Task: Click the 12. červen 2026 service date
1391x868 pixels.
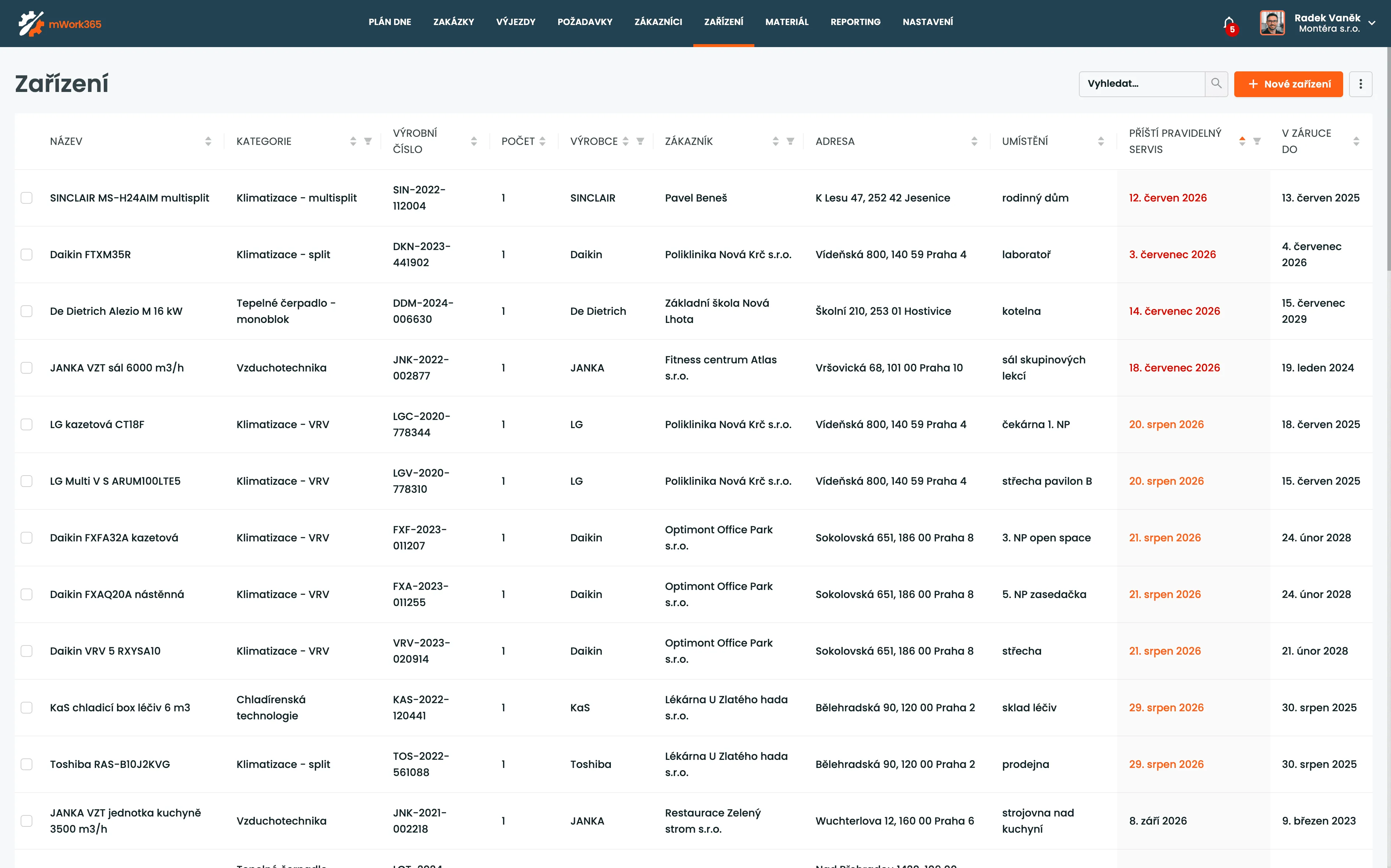Action: point(1168,198)
